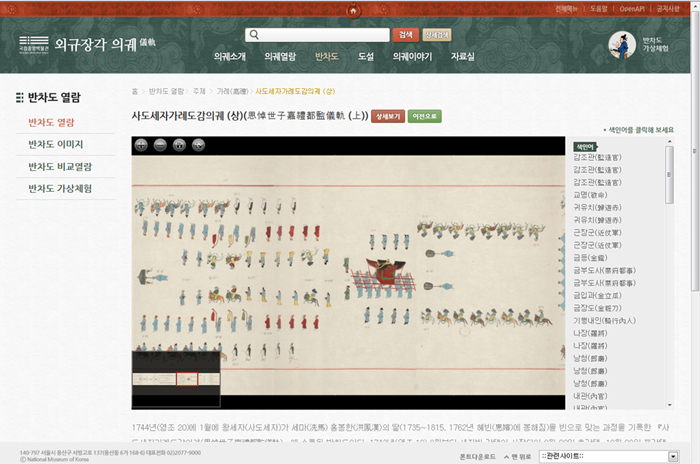Open the virtual experience character avatar
700x464 pixels.
[x=622, y=45]
